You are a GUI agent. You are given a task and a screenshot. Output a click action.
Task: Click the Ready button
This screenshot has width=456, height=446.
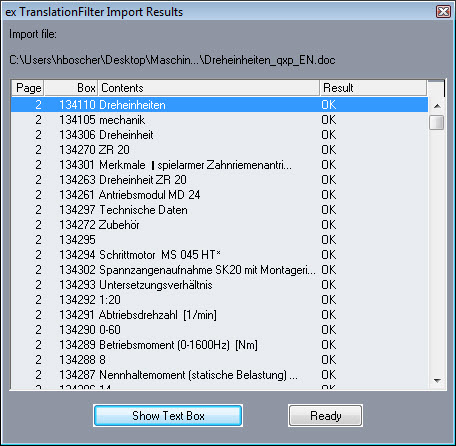pyautogui.click(x=325, y=415)
